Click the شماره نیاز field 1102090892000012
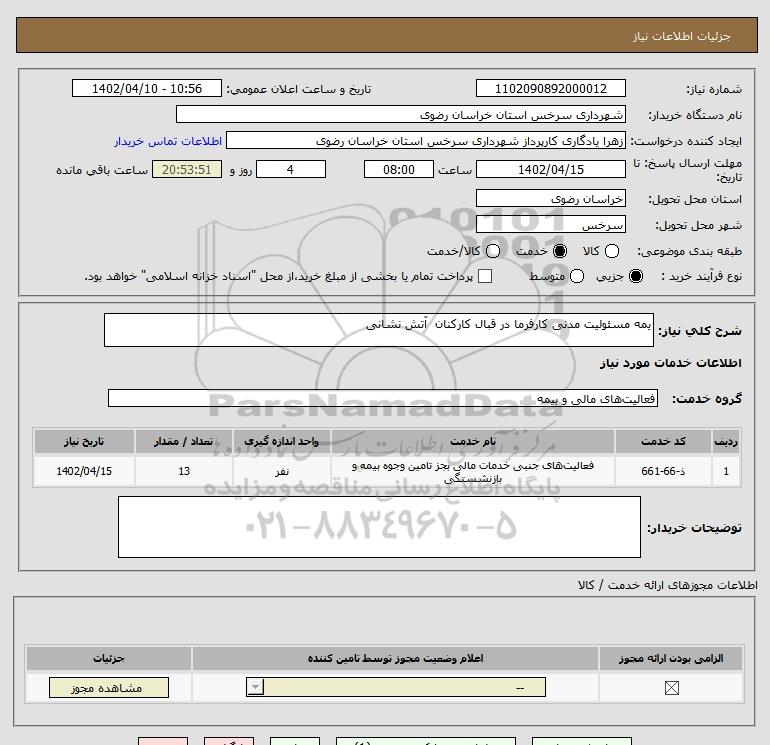Image resolution: width=770 pixels, height=745 pixels. pyautogui.click(x=550, y=88)
